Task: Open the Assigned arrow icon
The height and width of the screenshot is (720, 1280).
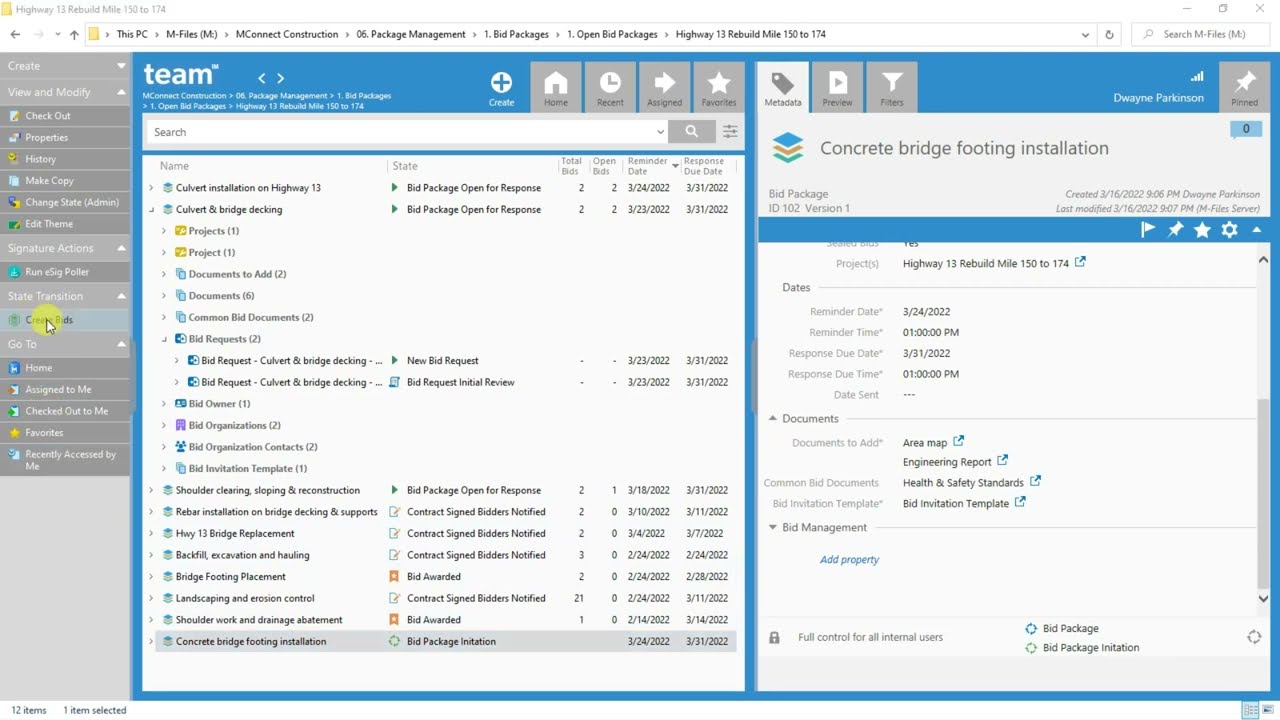Action: [x=664, y=84]
